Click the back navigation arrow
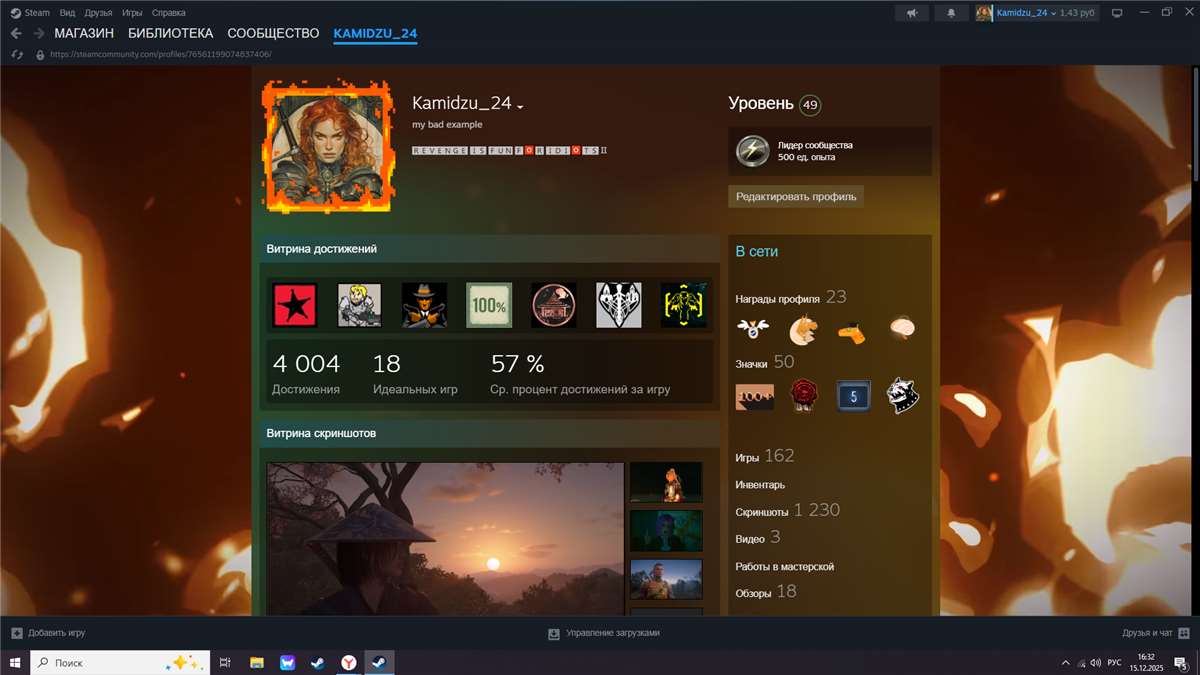 tap(16, 32)
